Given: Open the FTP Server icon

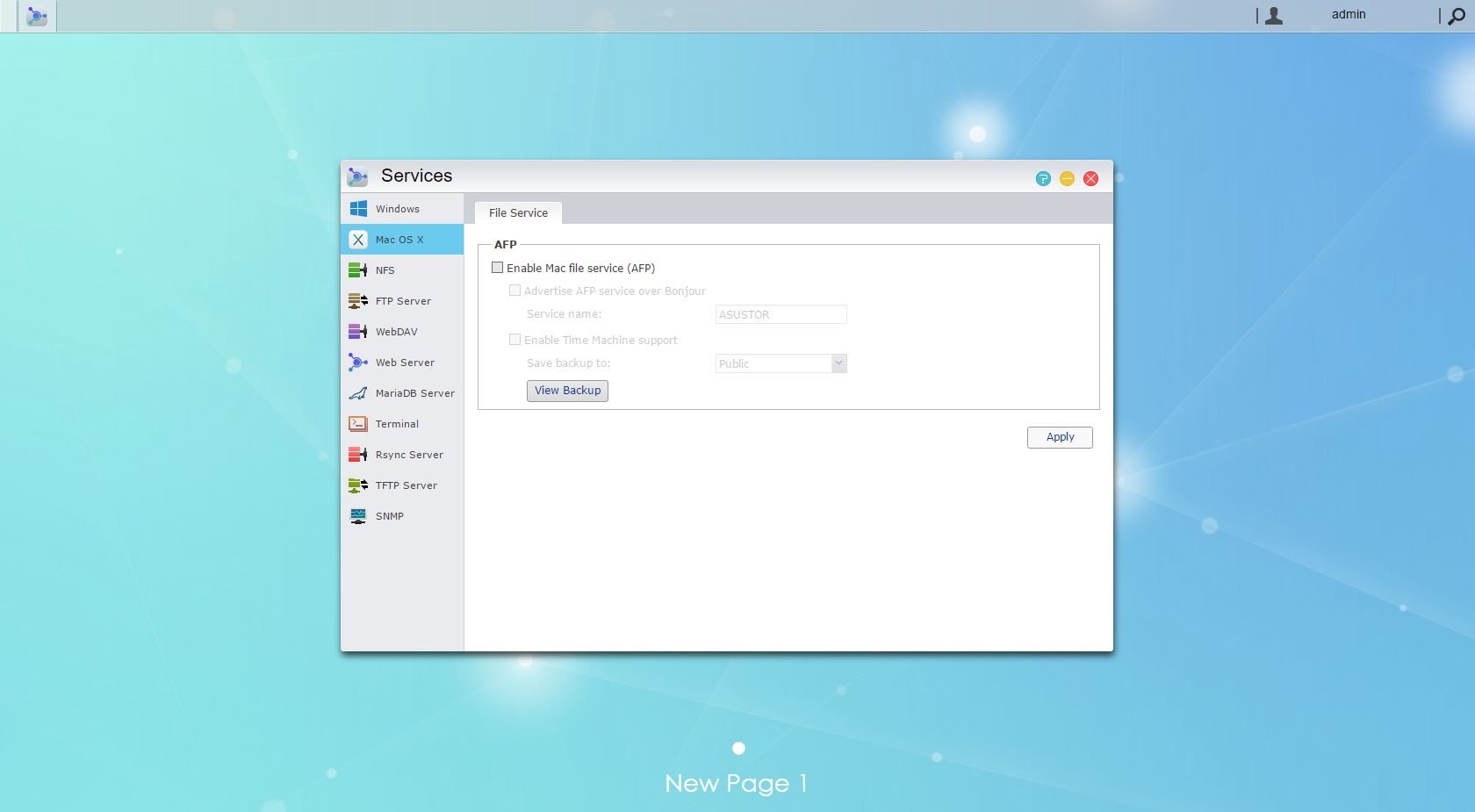Looking at the screenshot, I should (x=358, y=301).
